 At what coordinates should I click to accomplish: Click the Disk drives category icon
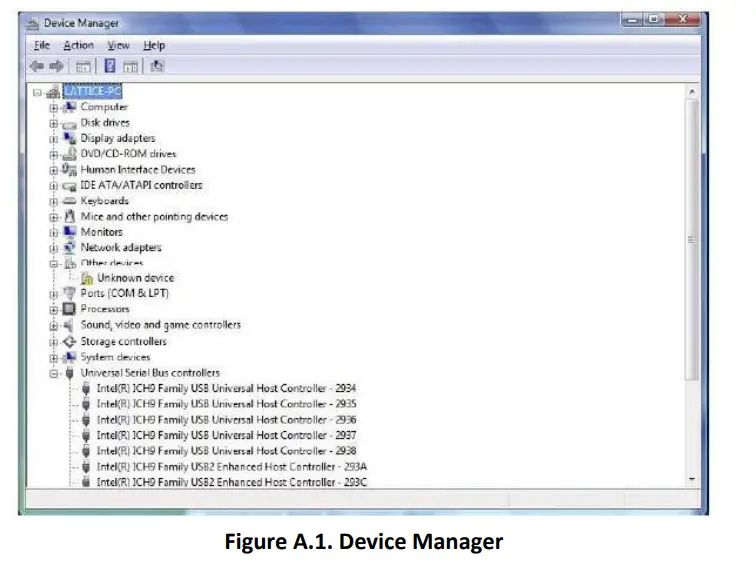[69, 123]
